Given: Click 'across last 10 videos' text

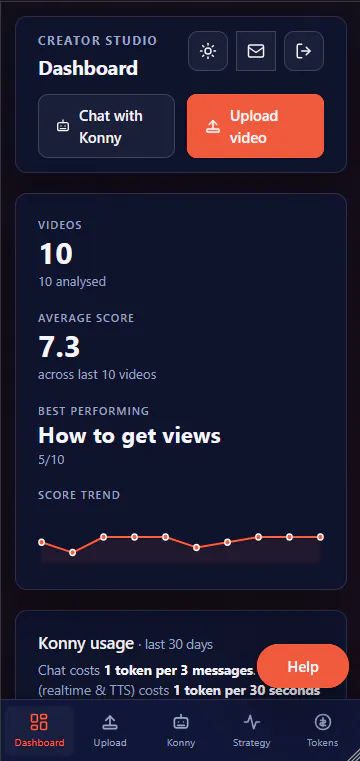Looking at the screenshot, I should point(97,375).
